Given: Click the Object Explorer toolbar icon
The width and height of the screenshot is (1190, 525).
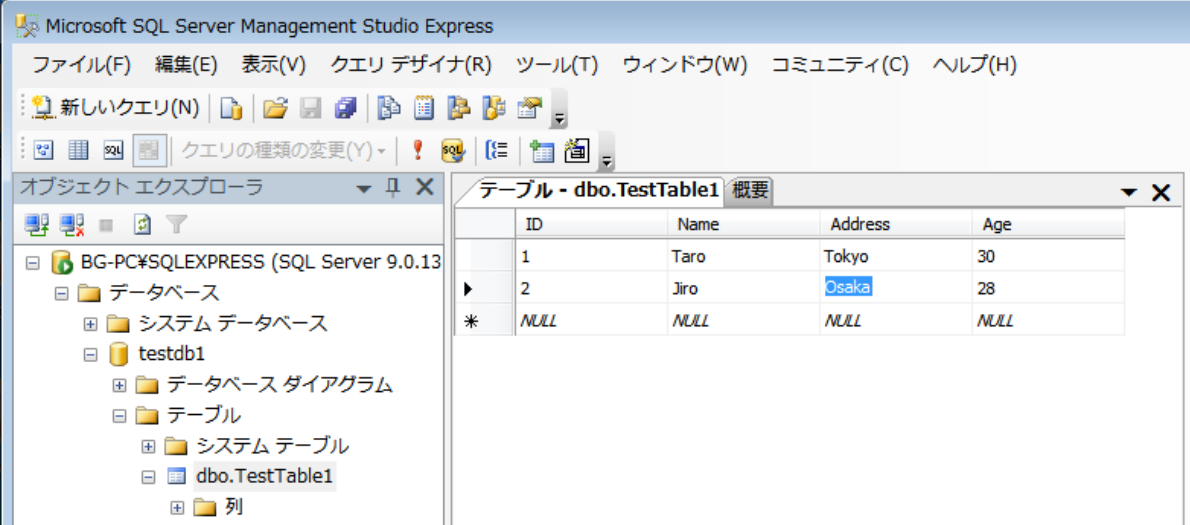Looking at the screenshot, I should pyautogui.click(x=458, y=109).
